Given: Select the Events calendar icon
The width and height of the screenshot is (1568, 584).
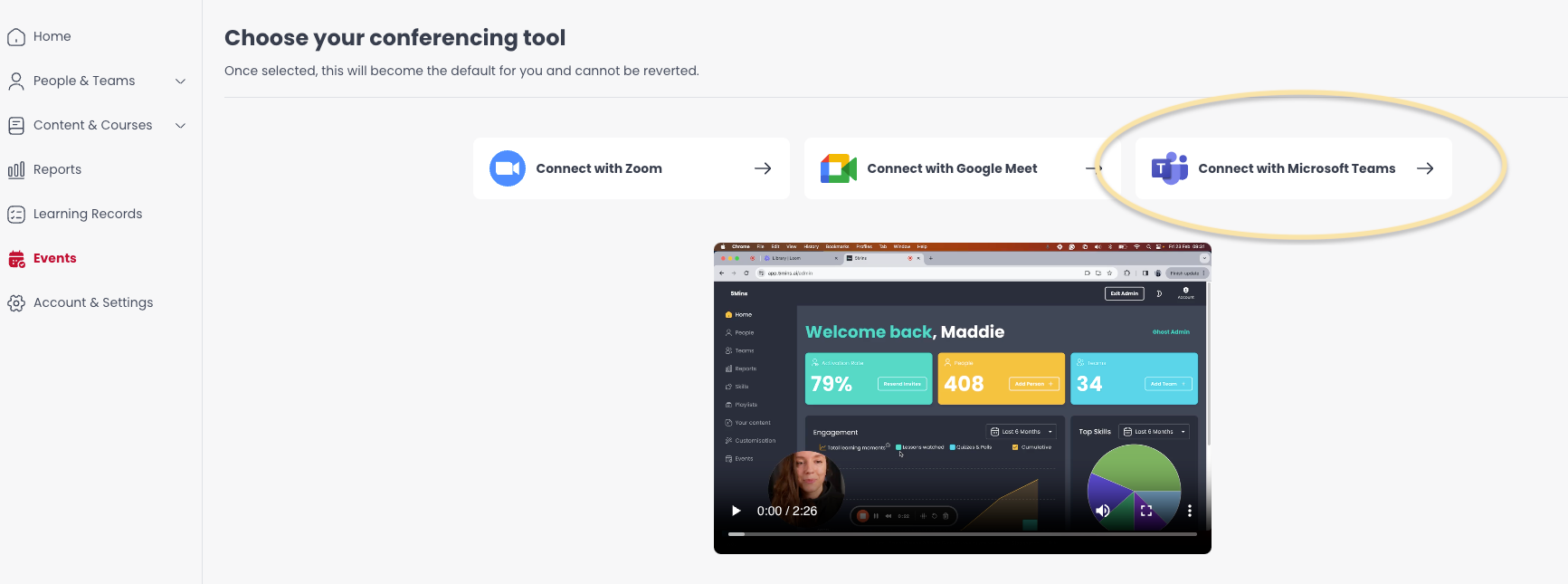Looking at the screenshot, I should (16, 259).
